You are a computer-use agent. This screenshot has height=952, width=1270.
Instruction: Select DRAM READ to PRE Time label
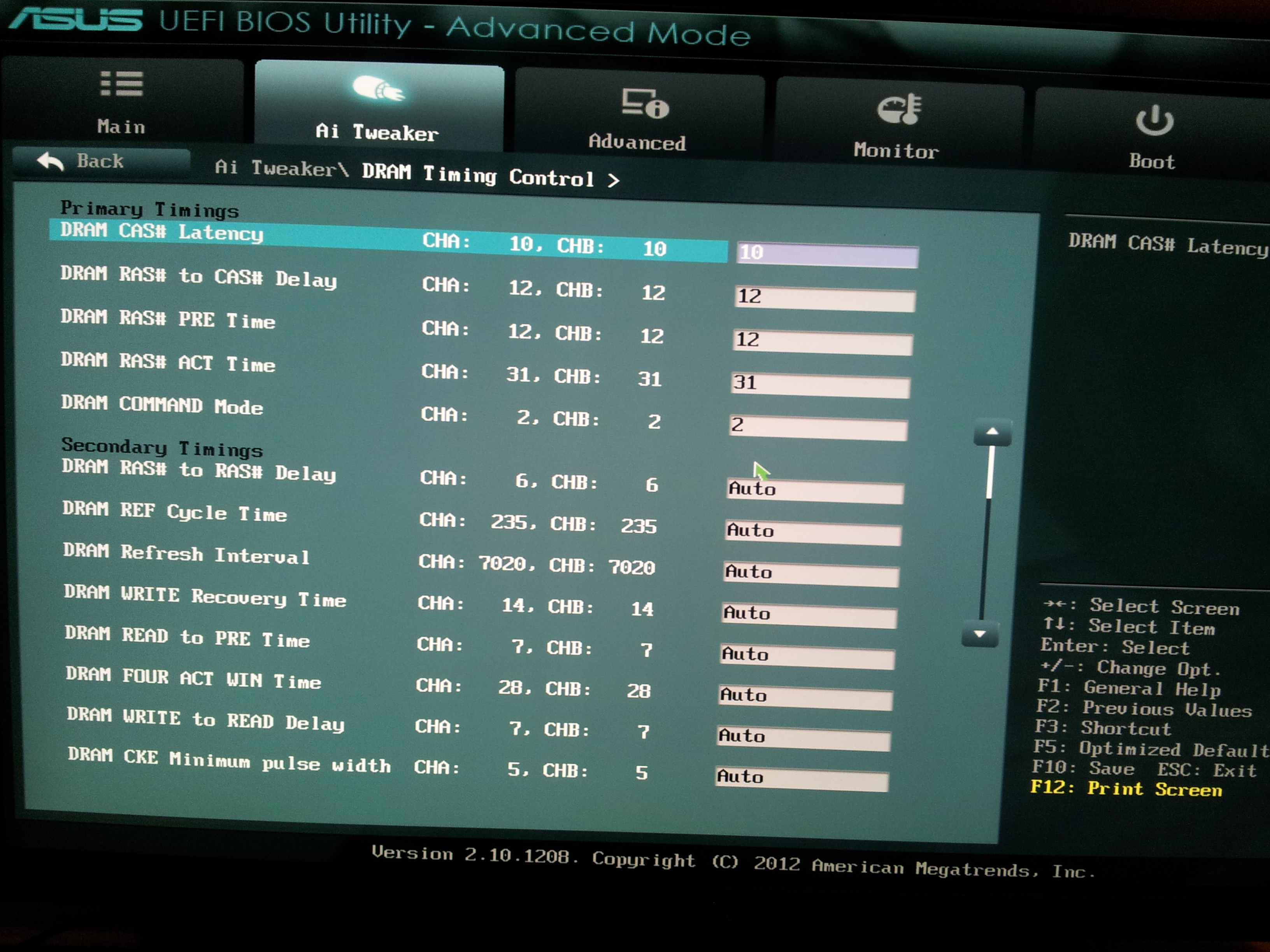(x=187, y=637)
